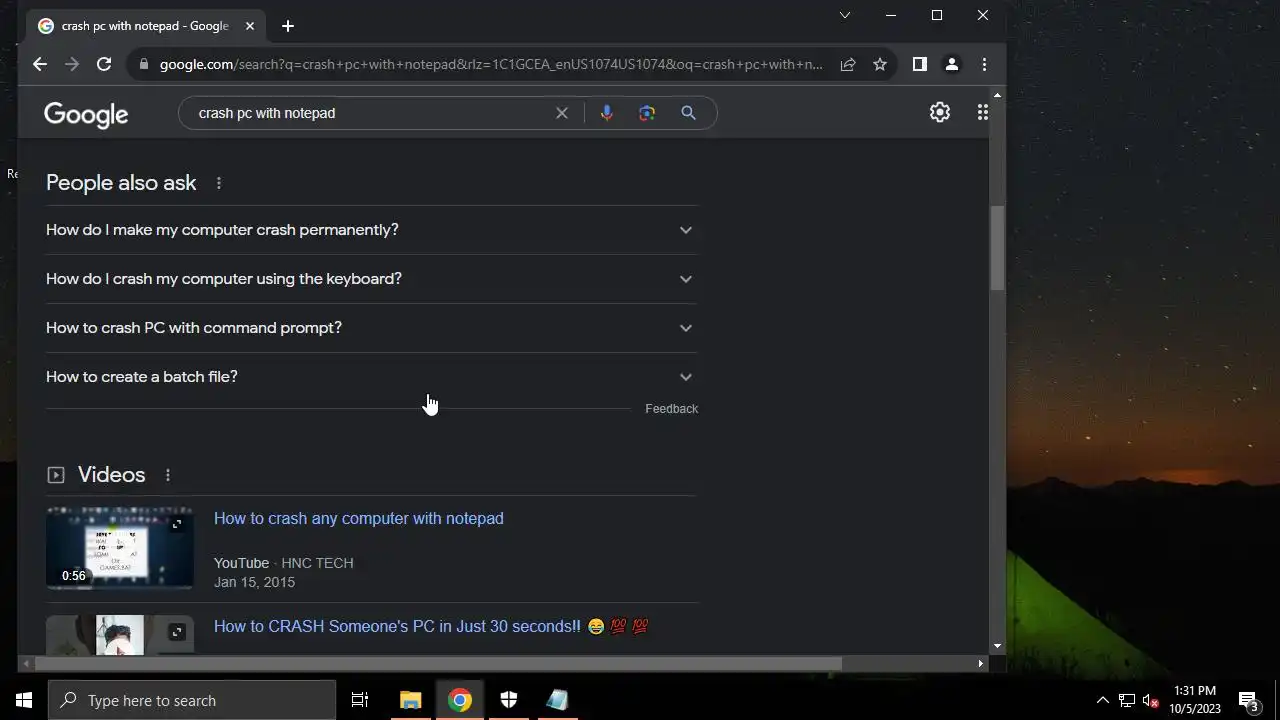Open the Chrome side panel
The width and height of the screenshot is (1280, 720).
[x=920, y=64]
